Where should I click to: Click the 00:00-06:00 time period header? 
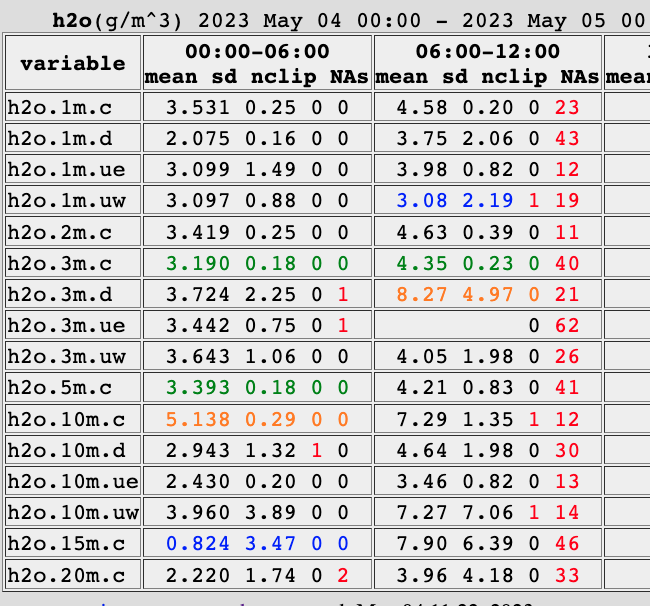pyautogui.click(x=257, y=51)
